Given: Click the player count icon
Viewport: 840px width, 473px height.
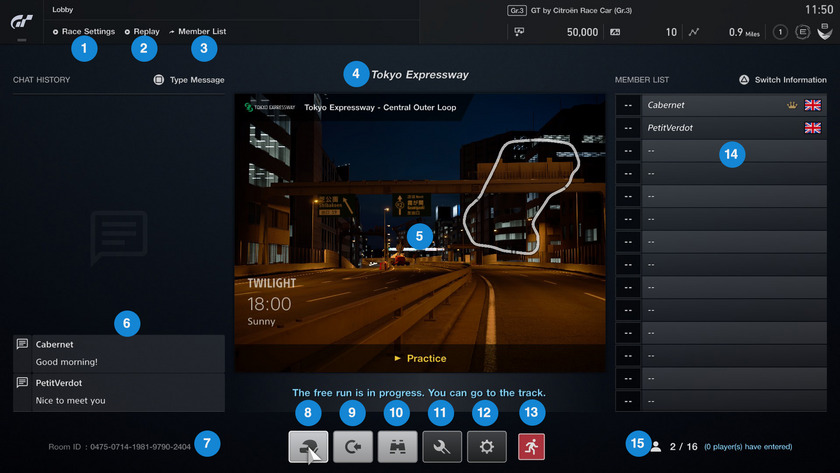Looking at the screenshot, I should [656, 447].
